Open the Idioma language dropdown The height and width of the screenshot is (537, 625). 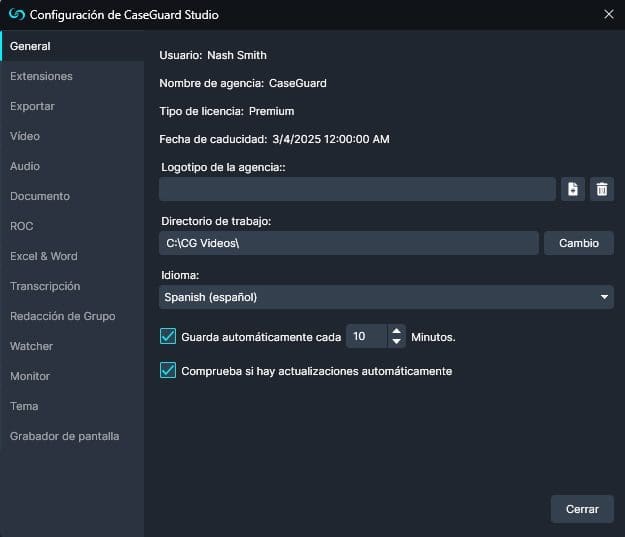click(x=386, y=297)
